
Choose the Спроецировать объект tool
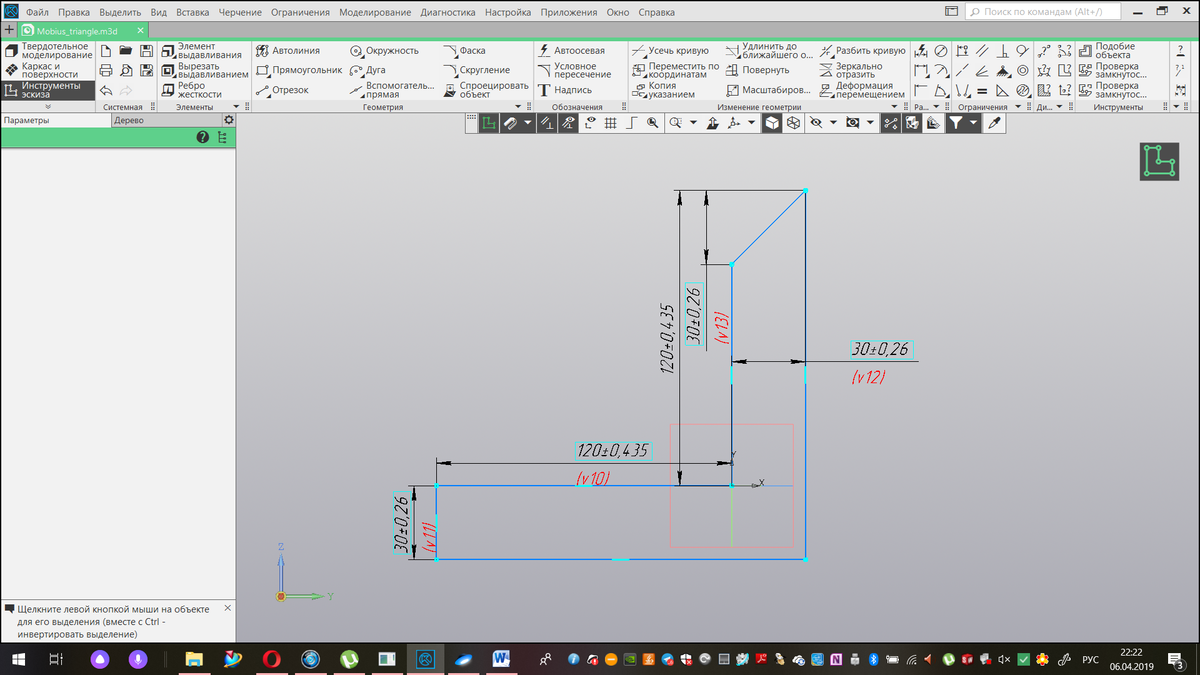click(485, 90)
